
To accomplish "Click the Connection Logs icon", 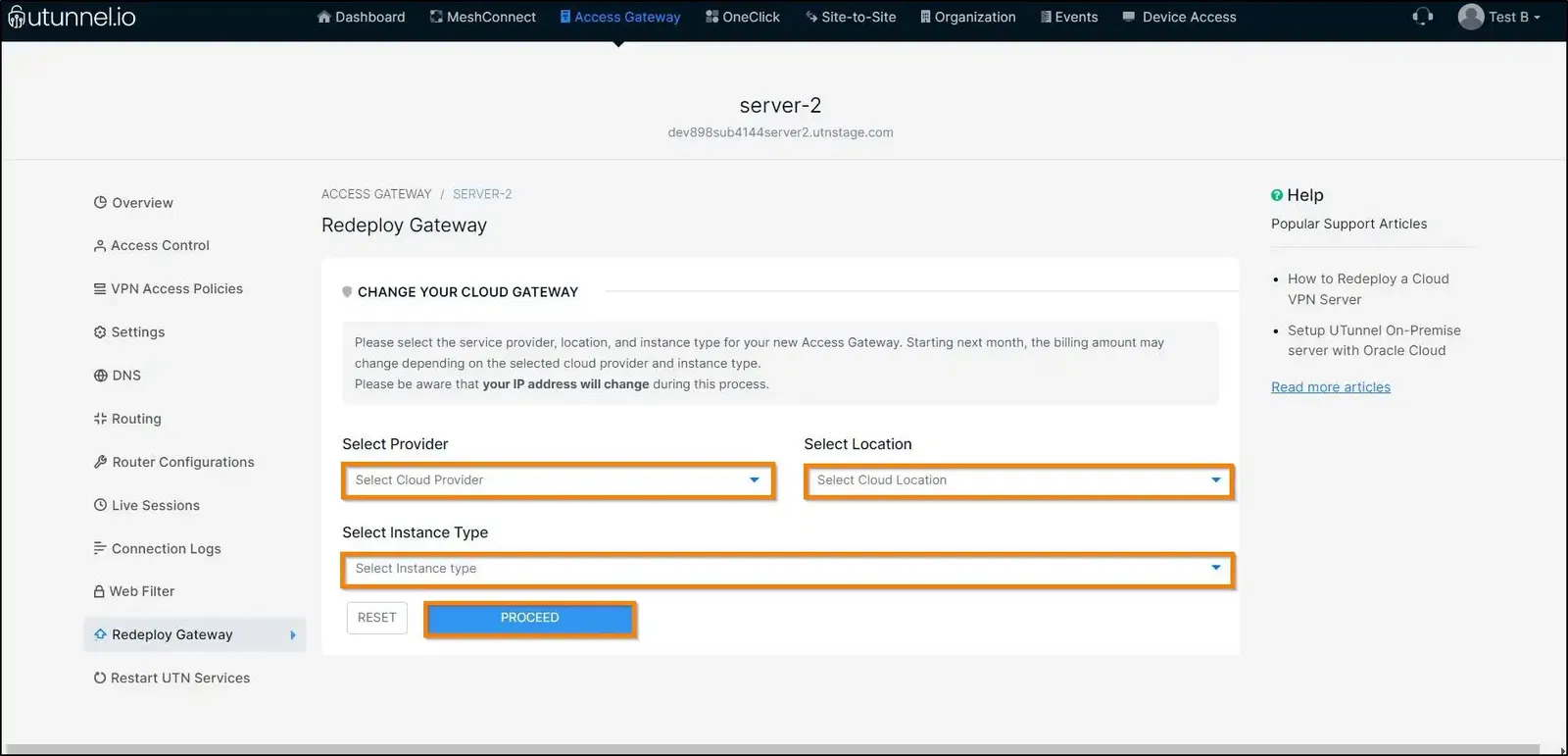I will point(100,548).
